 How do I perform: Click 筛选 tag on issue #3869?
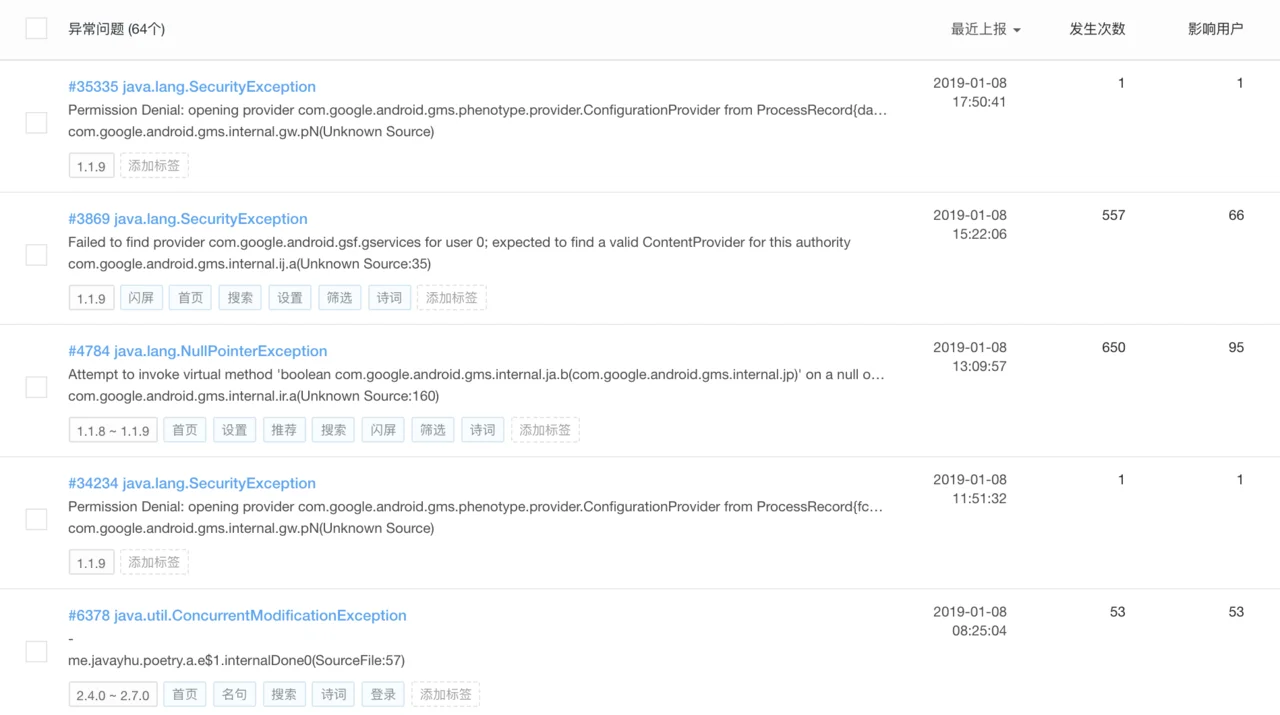point(339,298)
